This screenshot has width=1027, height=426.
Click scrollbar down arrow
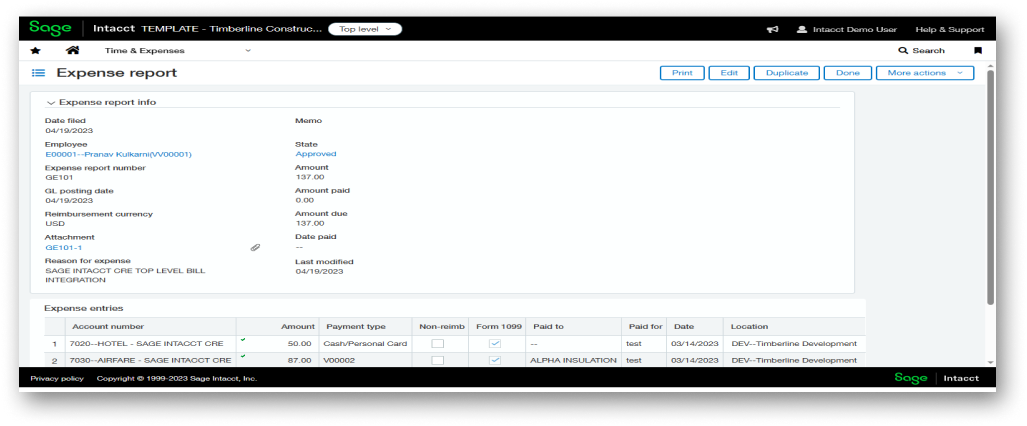[x=990, y=362]
